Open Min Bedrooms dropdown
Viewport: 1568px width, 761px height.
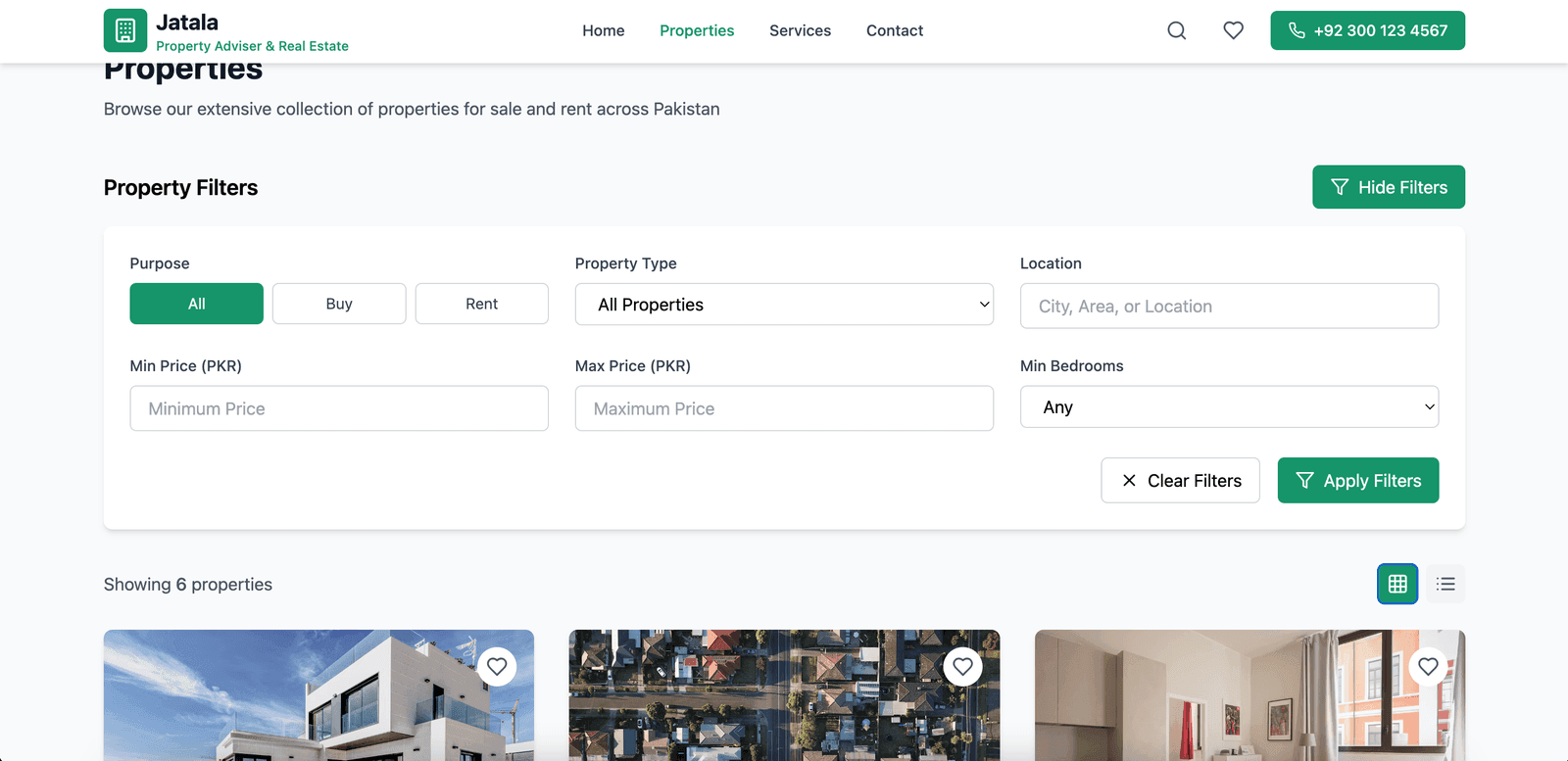pyautogui.click(x=1229, y=406)
